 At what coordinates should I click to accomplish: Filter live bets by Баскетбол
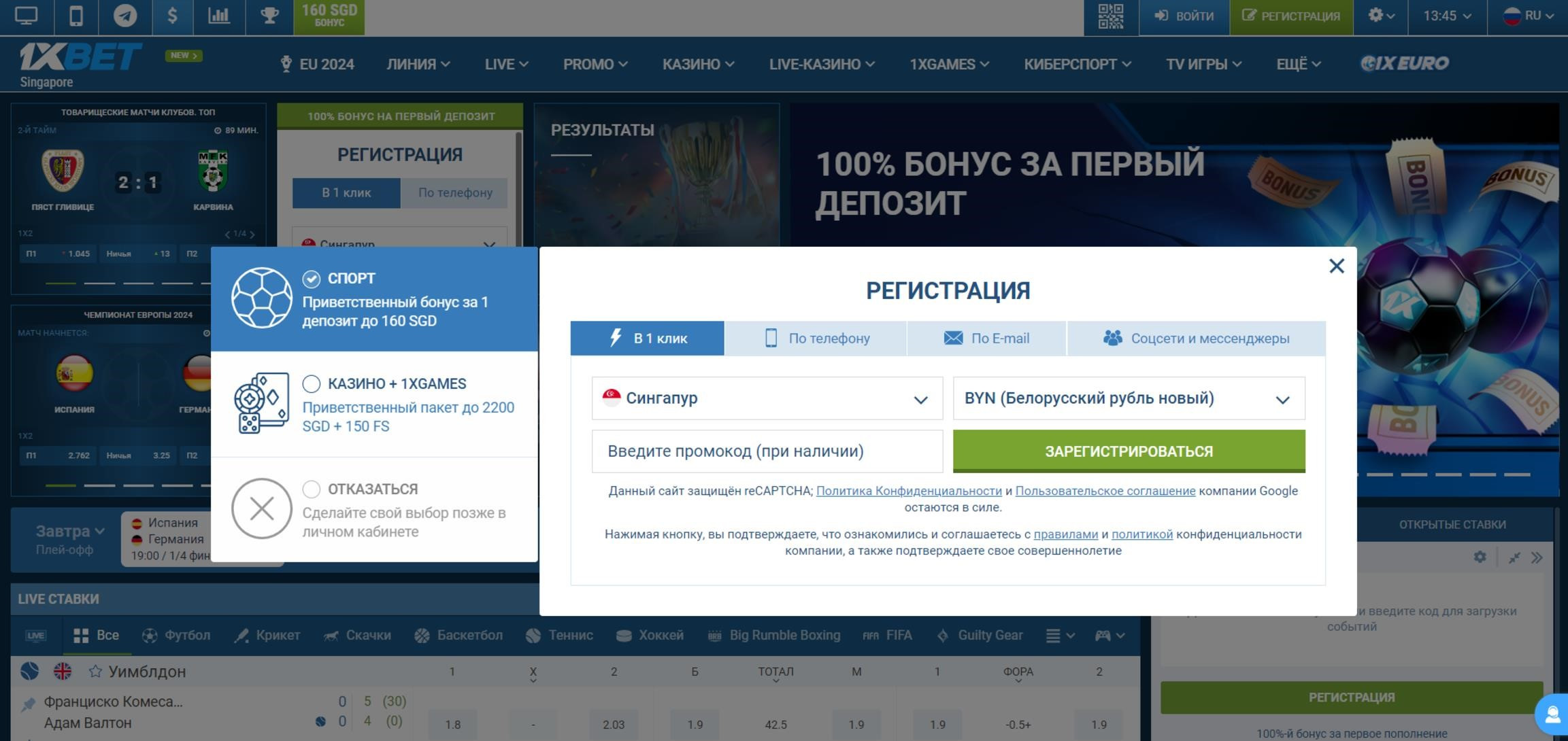point(458,636)
